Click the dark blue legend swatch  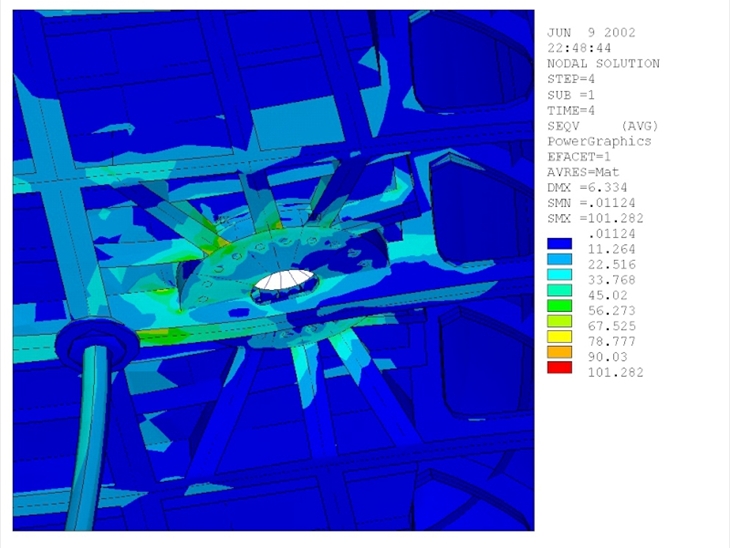559,244
